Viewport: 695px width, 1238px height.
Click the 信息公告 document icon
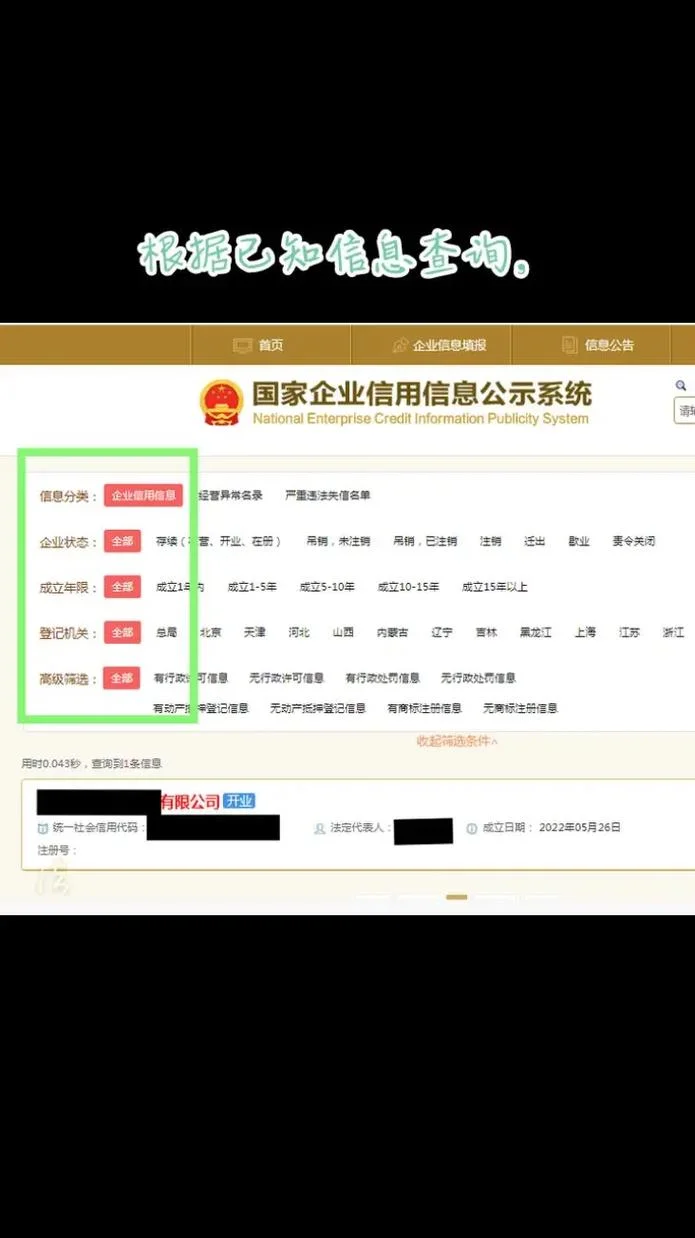(569, 345)
